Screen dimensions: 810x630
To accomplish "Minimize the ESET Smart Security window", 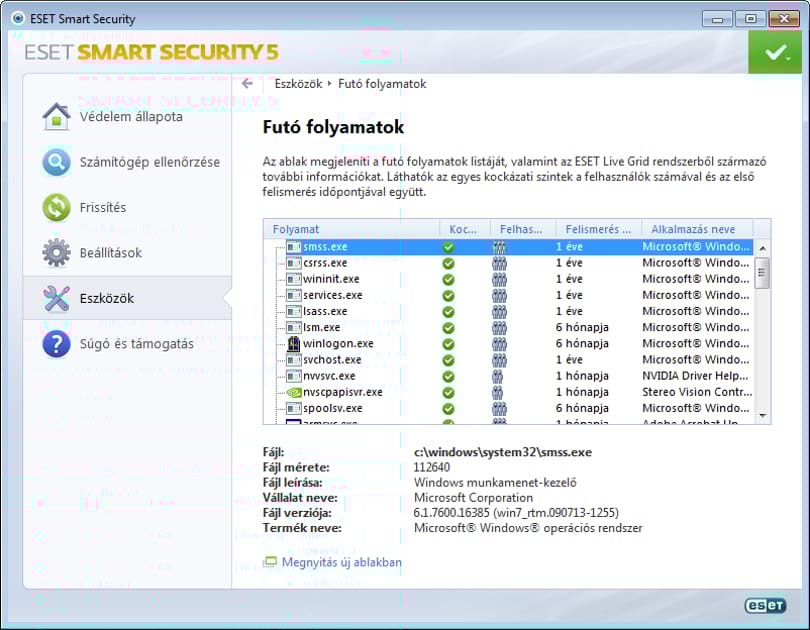I will pos(718,19).
